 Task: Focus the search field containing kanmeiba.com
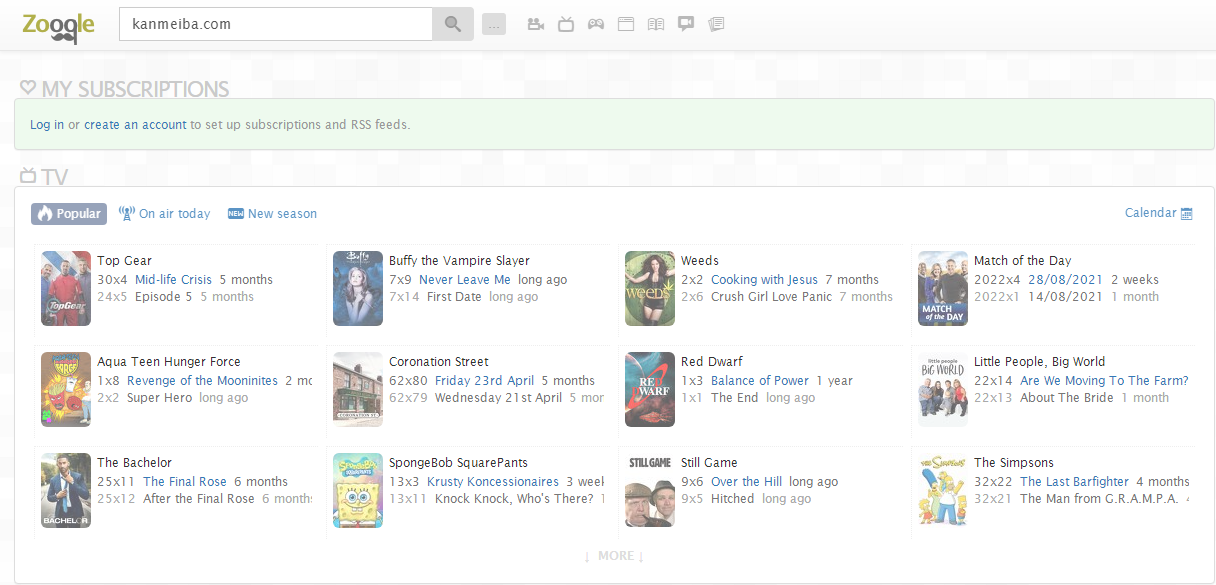276,24
